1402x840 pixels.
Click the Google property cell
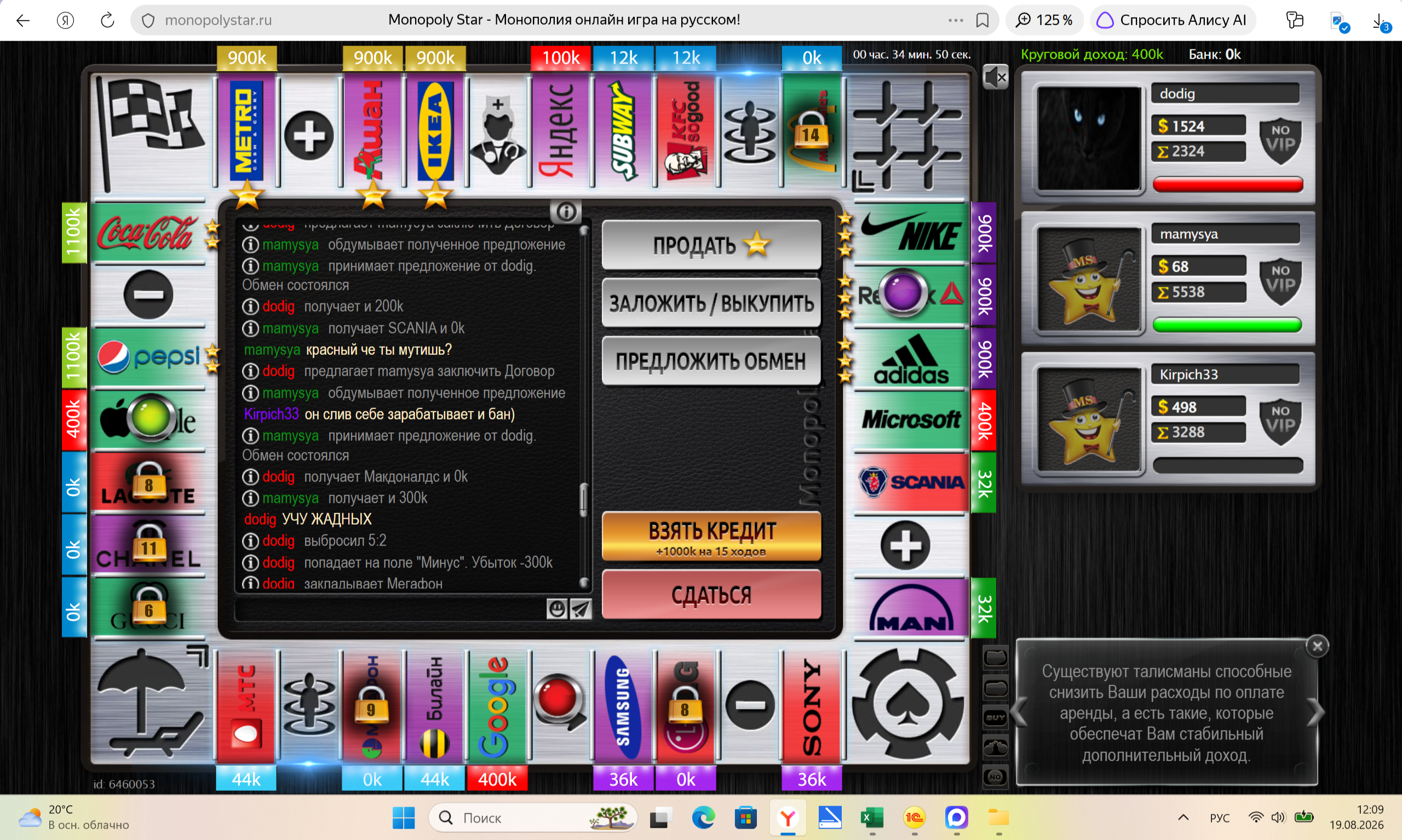pyautogui.click(x=497, y=706)
